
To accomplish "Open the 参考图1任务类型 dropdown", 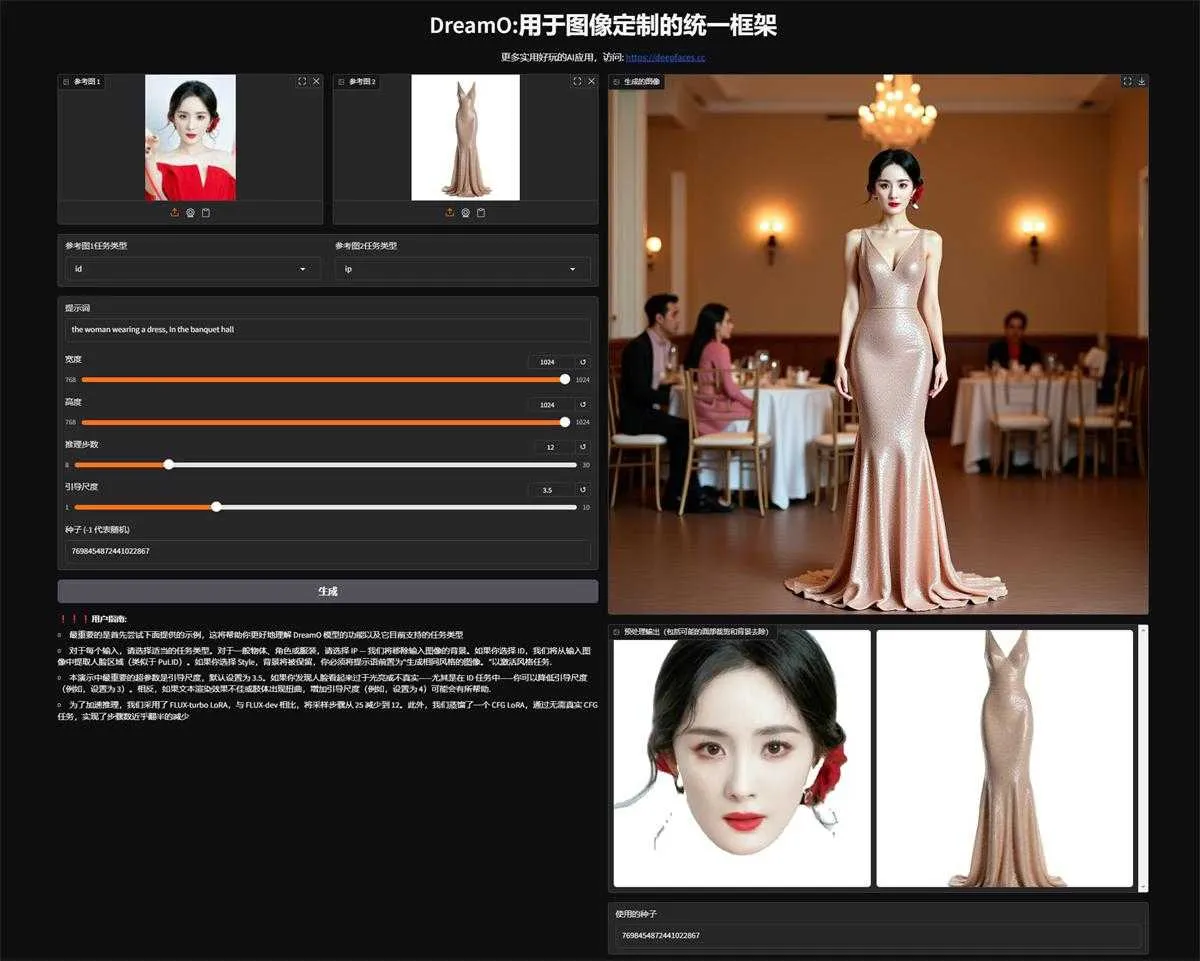I will [191, 269].
